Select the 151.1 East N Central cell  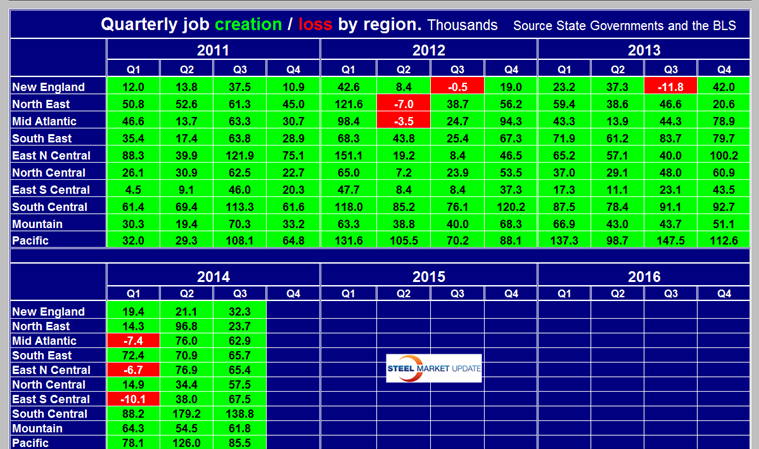(x=348, y=155)
